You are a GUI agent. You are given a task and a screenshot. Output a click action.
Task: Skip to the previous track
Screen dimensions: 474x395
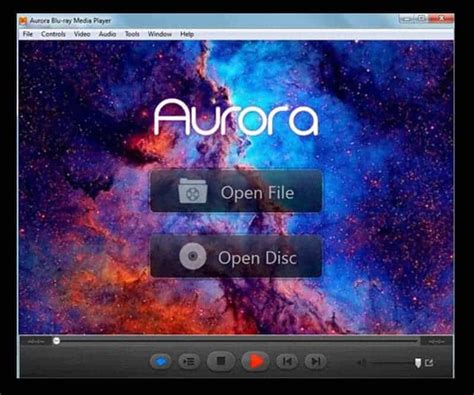287,361
